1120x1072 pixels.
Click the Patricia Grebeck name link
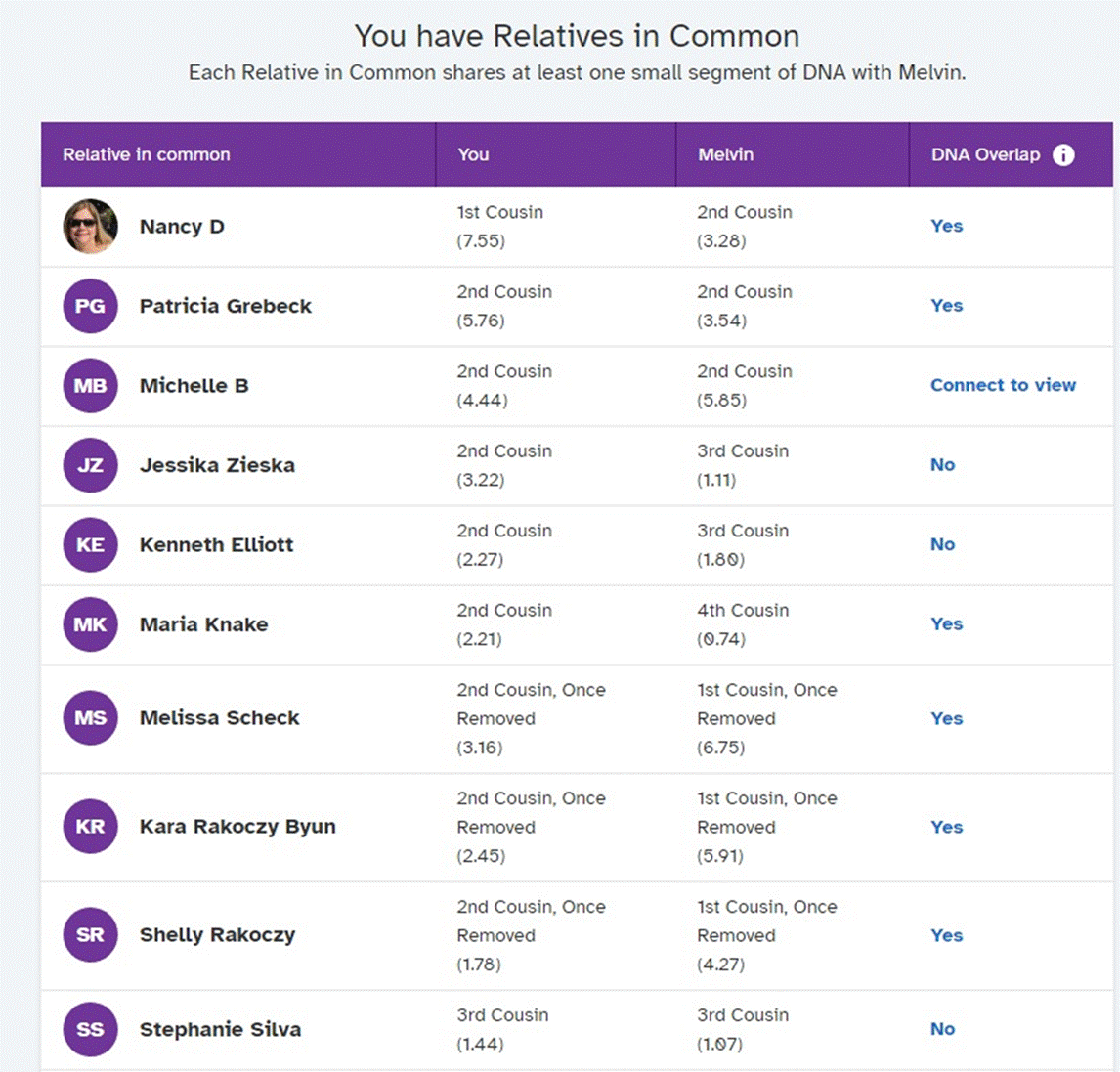point(225,307)
